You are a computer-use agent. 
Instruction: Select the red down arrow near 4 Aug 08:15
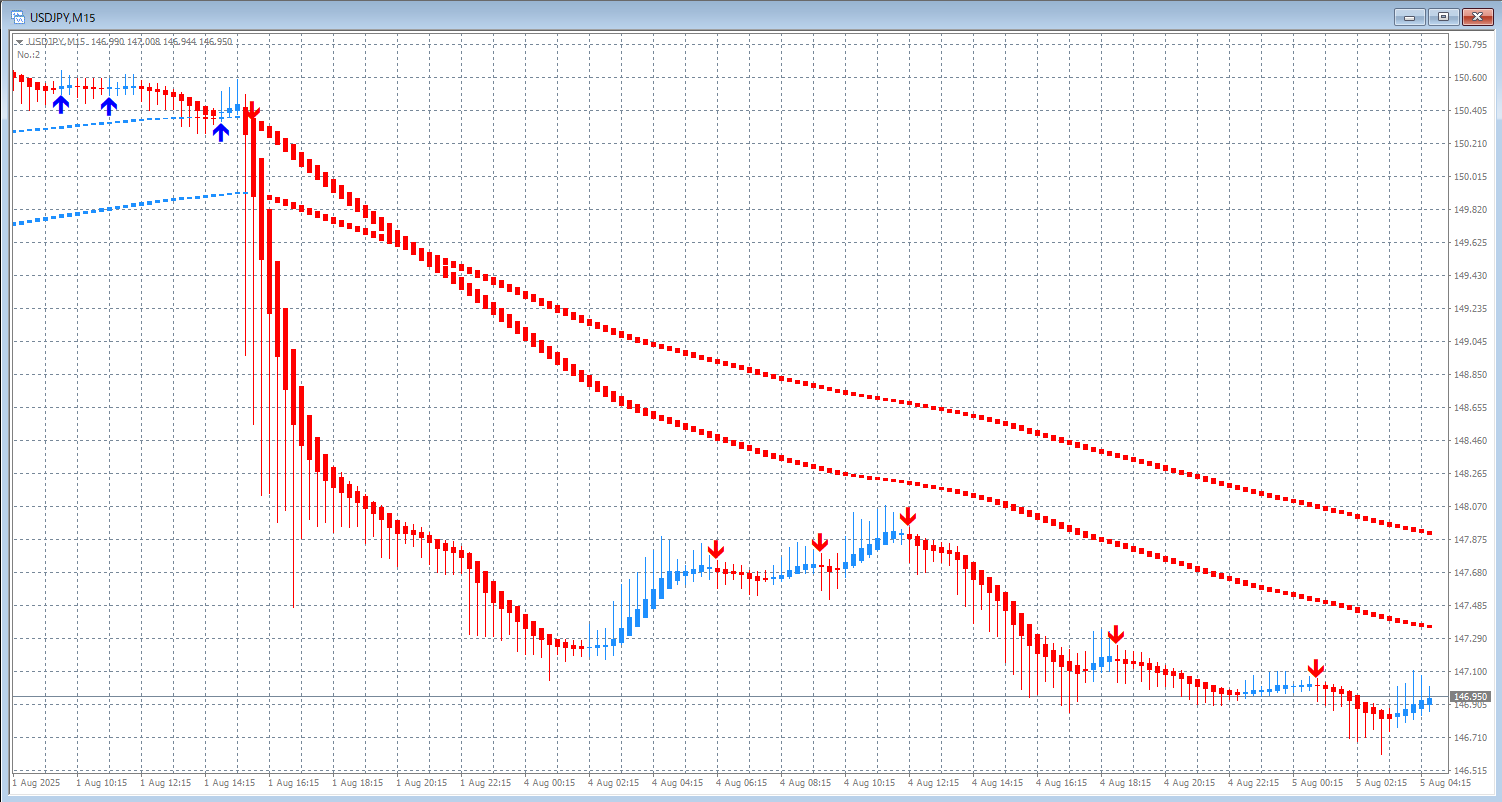[820, 542]
